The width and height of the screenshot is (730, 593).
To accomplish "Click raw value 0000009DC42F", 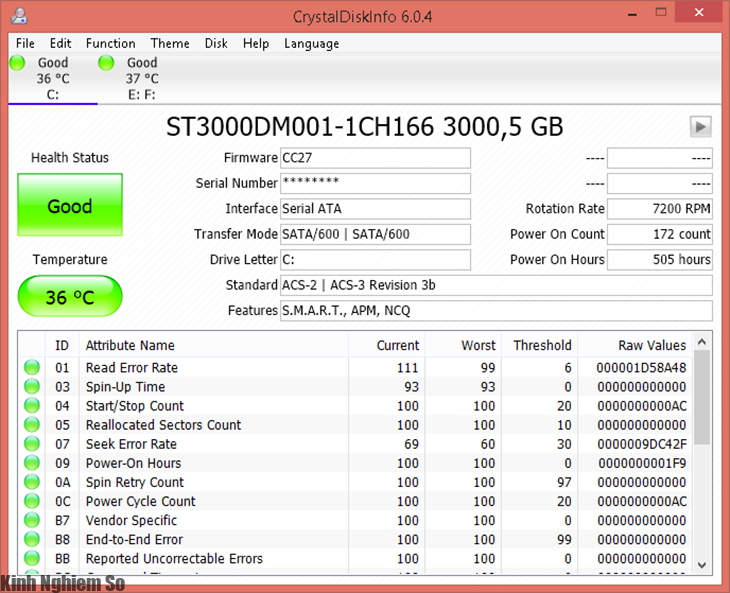I will pyautogui.click(x=642, y=444).
